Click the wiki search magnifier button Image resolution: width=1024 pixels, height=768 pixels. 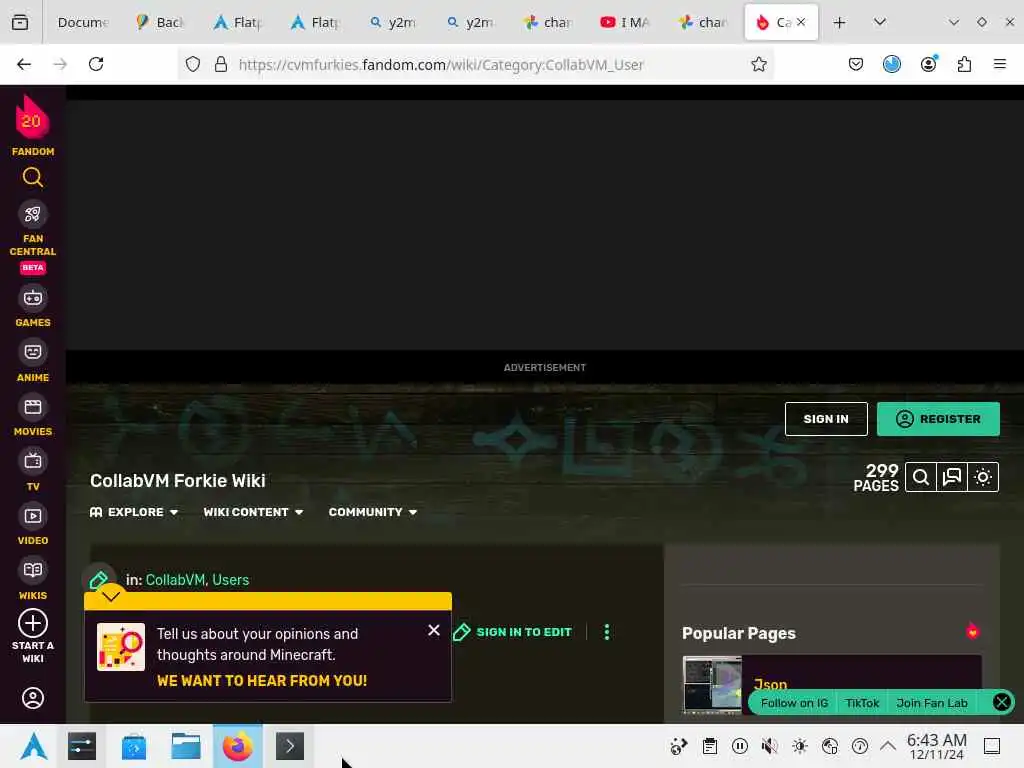(x=921, y=477)
